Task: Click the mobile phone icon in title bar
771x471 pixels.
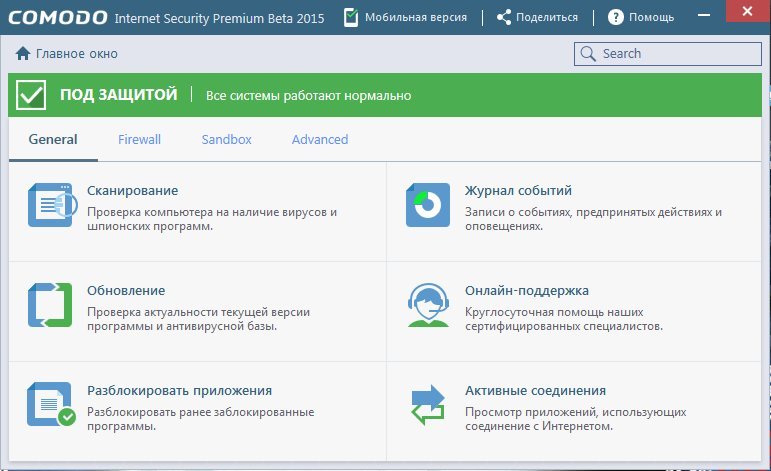Action: pyautogui.click(x=351, y=18)
